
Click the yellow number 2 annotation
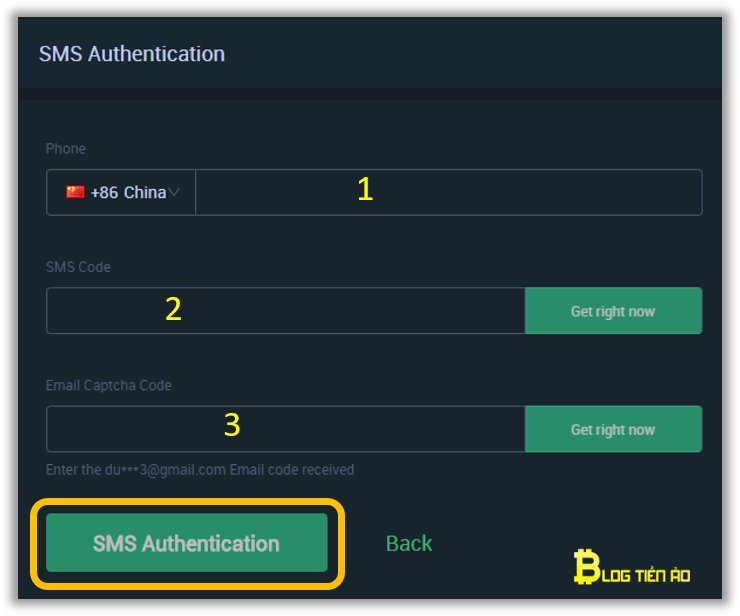pos(173,309)
